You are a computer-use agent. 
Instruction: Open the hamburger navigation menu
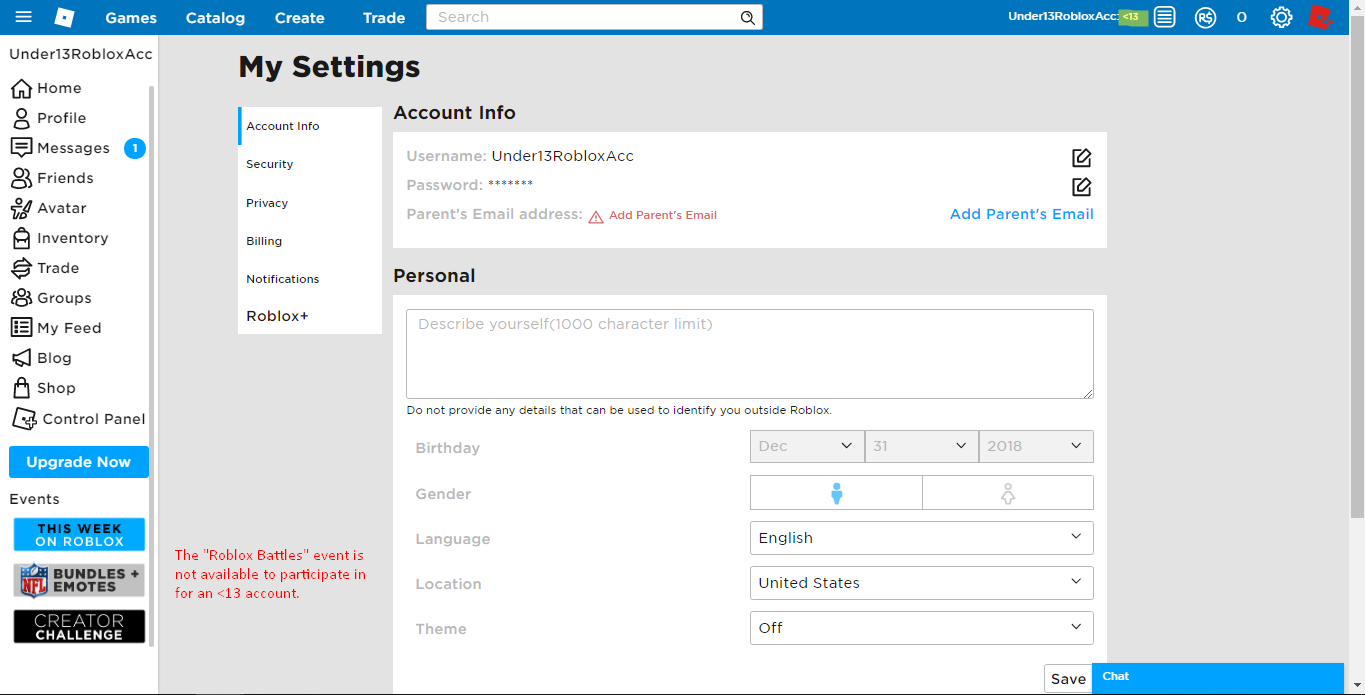[x=24, y=17]
